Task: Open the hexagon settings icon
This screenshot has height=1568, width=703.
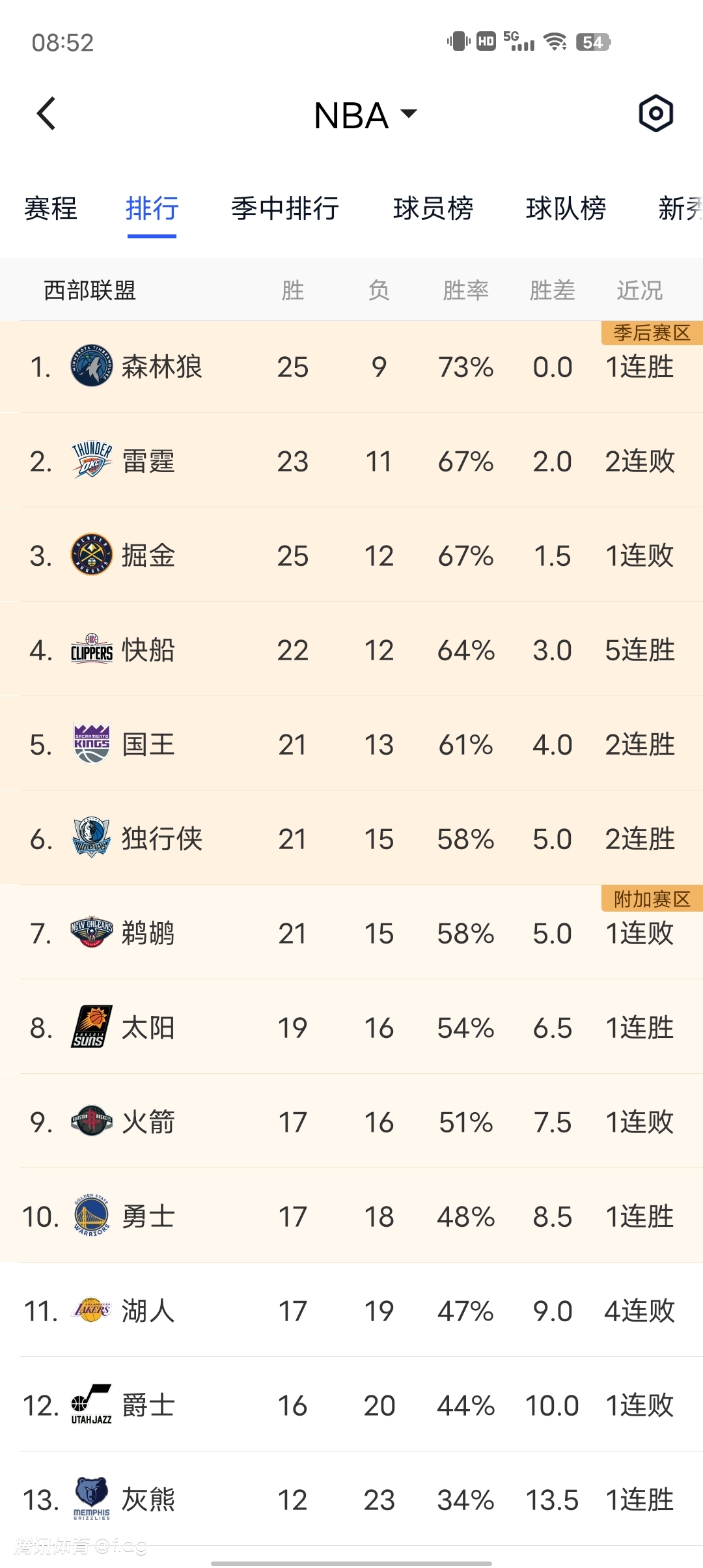Action: pyautogui.click(x=655, y=114)
